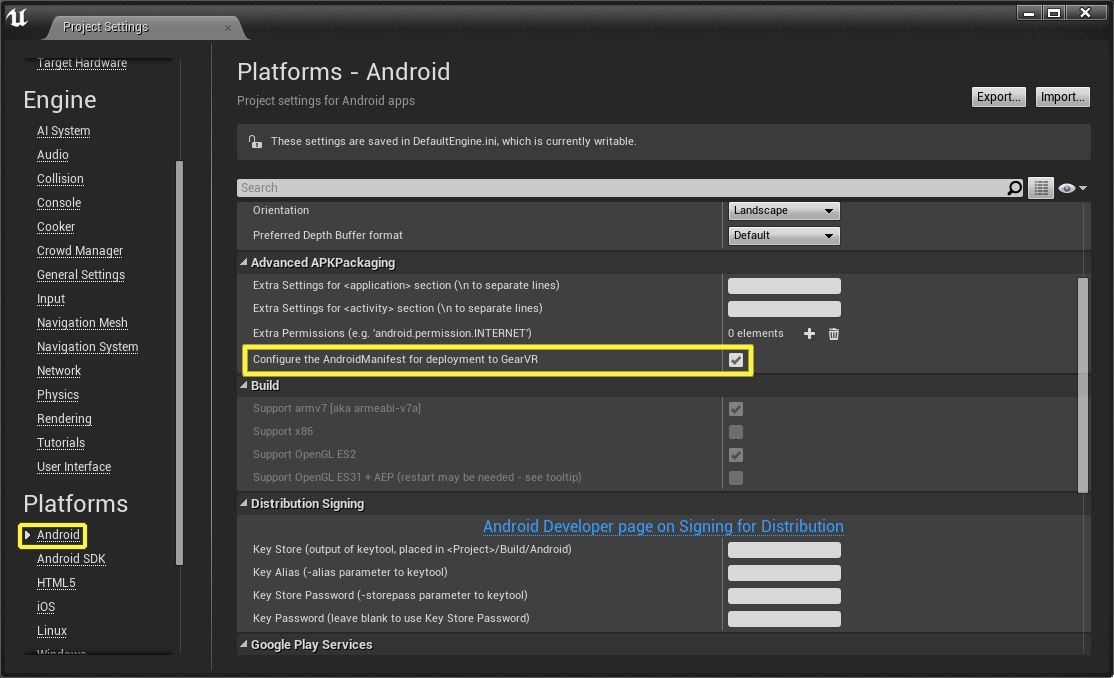The image size is (1114, 678).
Task: Maximize the Project Settings window
Action: tap(1054, 12)
